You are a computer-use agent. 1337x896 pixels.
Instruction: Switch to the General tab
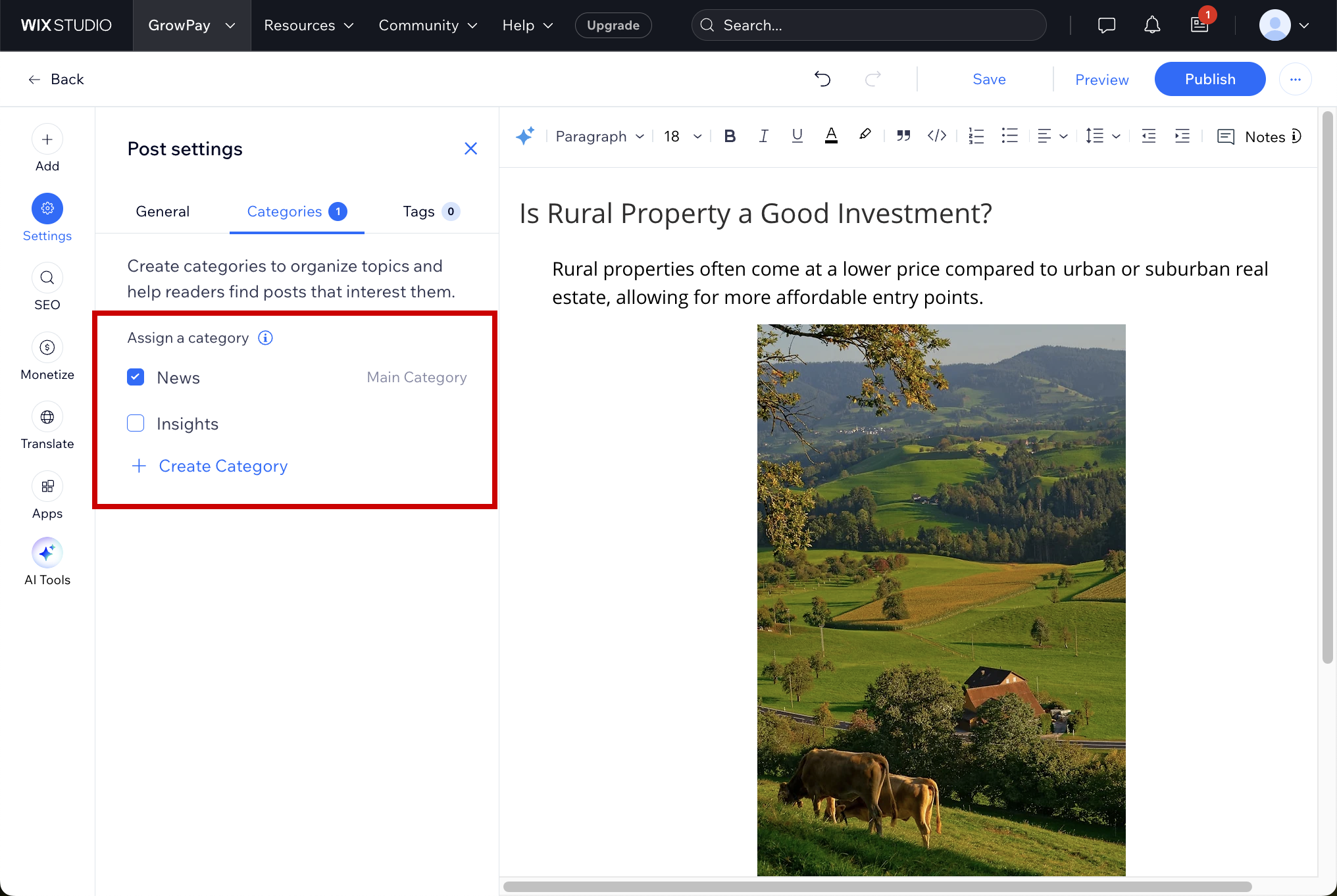tap(163, 212)
